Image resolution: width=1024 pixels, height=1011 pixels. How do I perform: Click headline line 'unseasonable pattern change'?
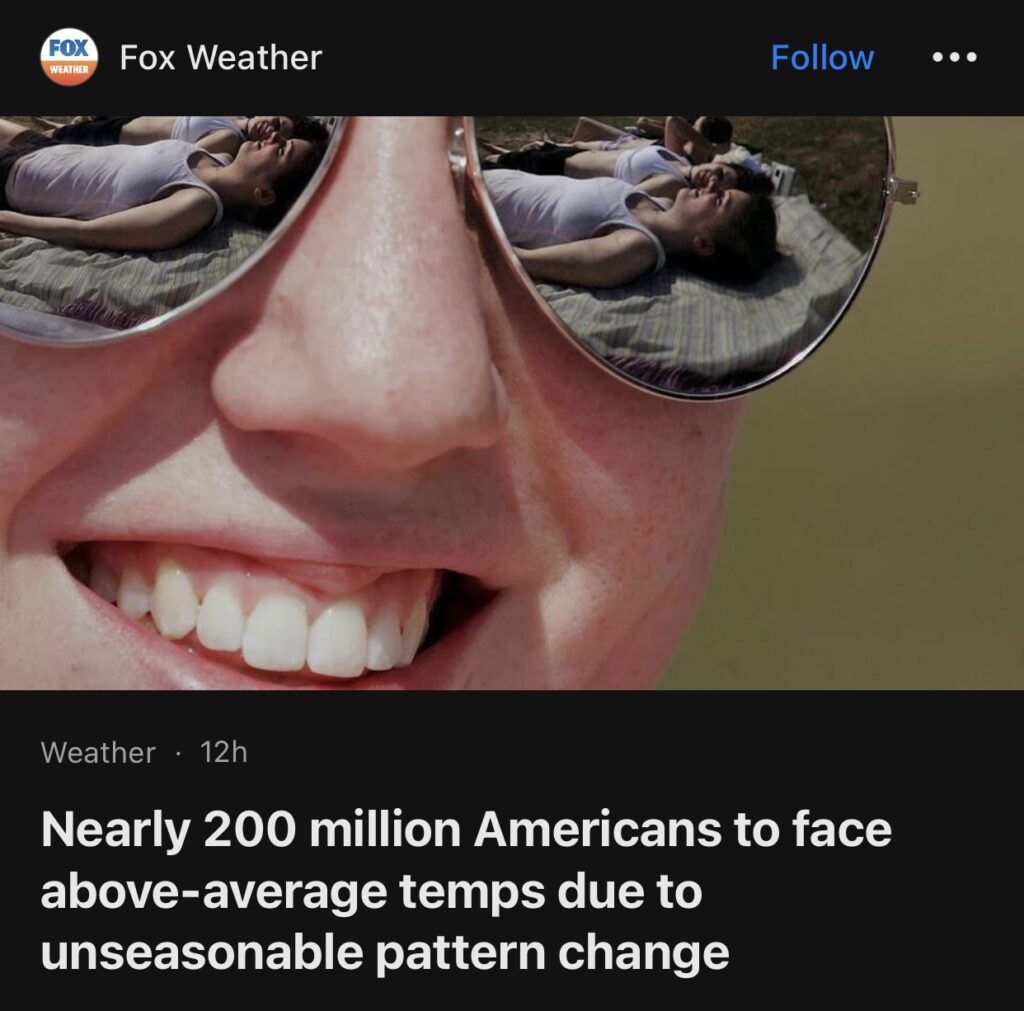click(385, 953)
